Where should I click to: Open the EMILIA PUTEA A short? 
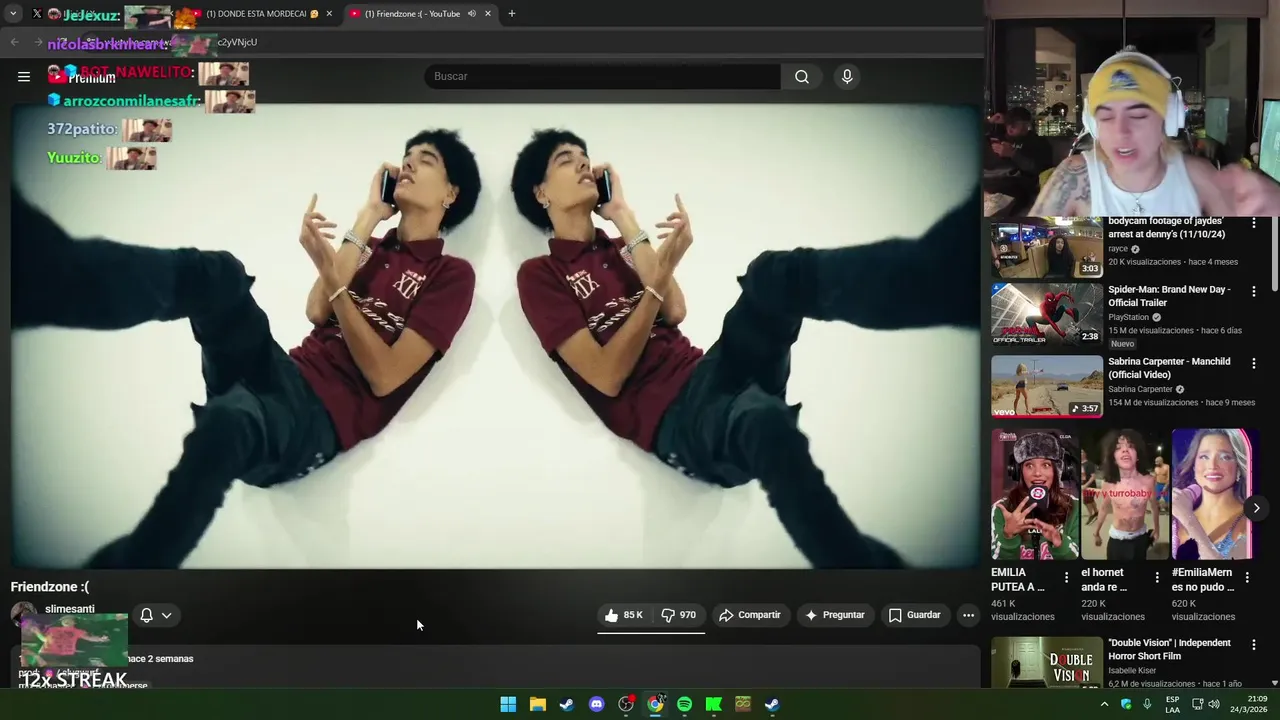(1035, 494)
